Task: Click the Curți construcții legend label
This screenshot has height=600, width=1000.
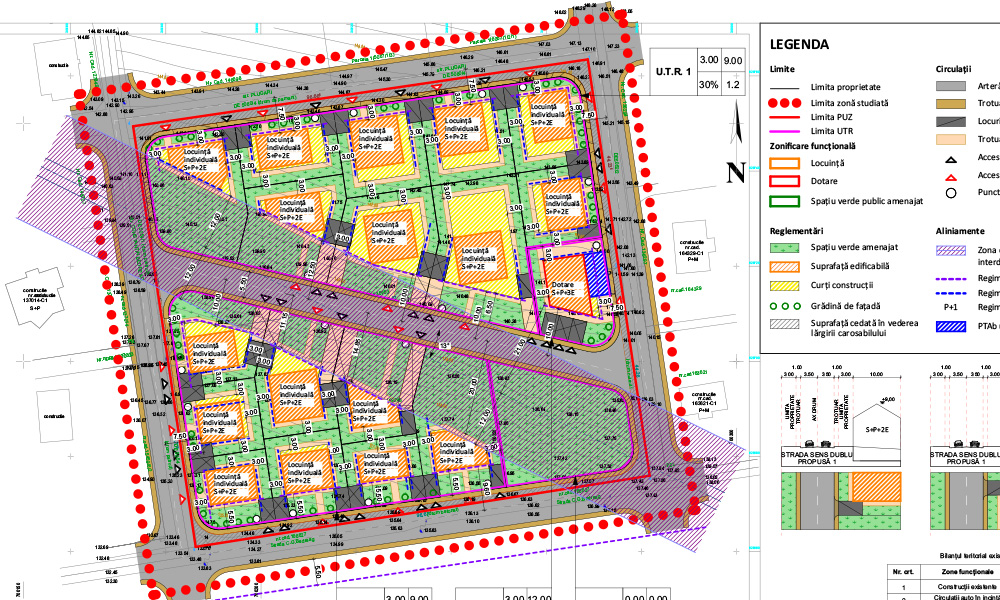Action: (844, 286)
